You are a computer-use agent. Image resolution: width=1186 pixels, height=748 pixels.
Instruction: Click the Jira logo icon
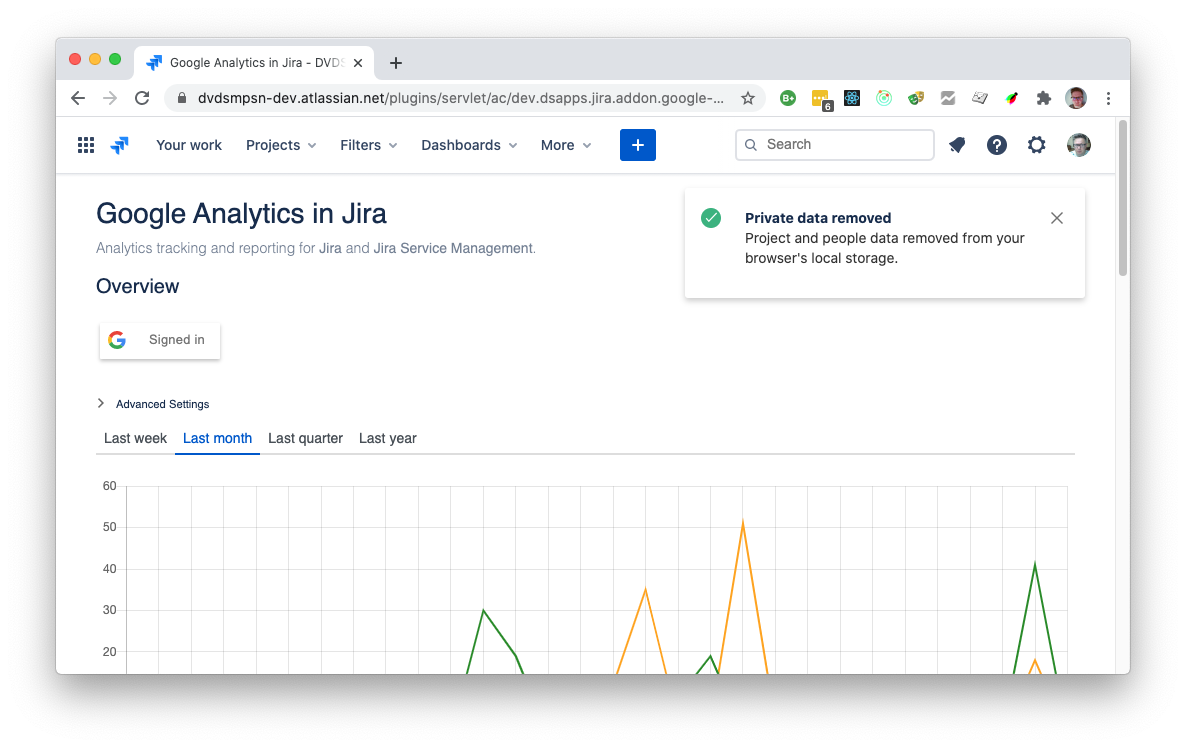[119, 145]
